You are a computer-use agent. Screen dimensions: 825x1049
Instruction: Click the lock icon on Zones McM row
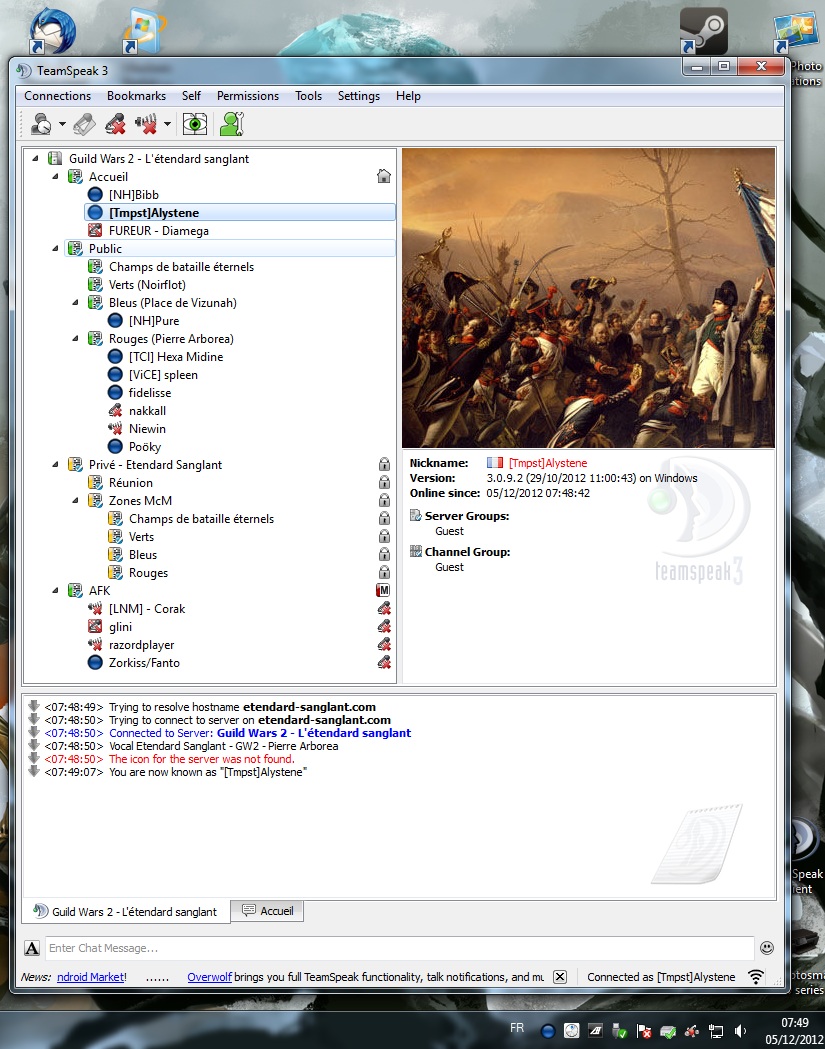[384, 500]
